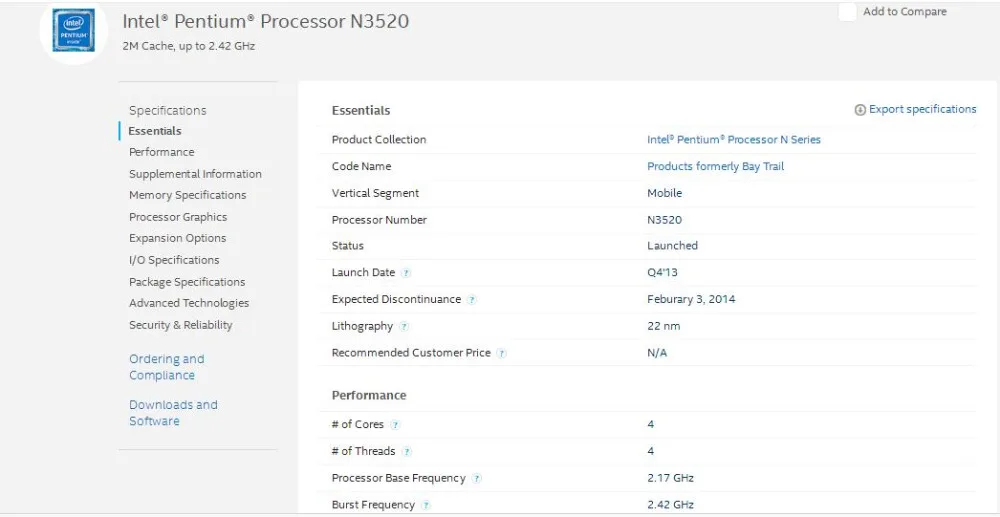Click the Lithography info question icon
This screenshot has height=517, width=1000.
point(404,327)
